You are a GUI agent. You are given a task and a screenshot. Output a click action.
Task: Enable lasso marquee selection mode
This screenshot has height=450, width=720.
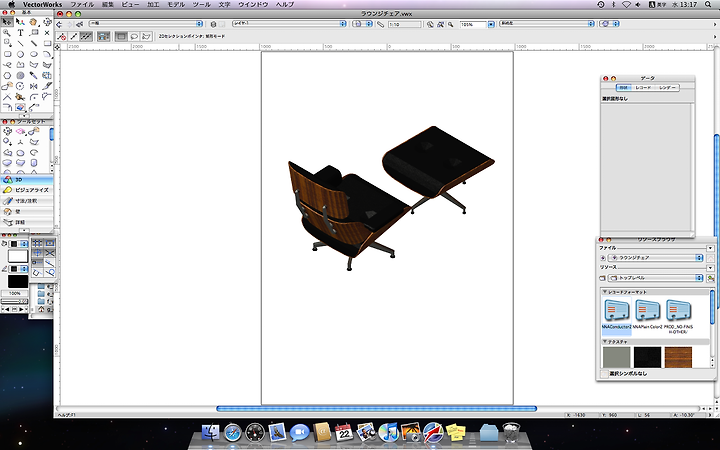pos(134,36)
